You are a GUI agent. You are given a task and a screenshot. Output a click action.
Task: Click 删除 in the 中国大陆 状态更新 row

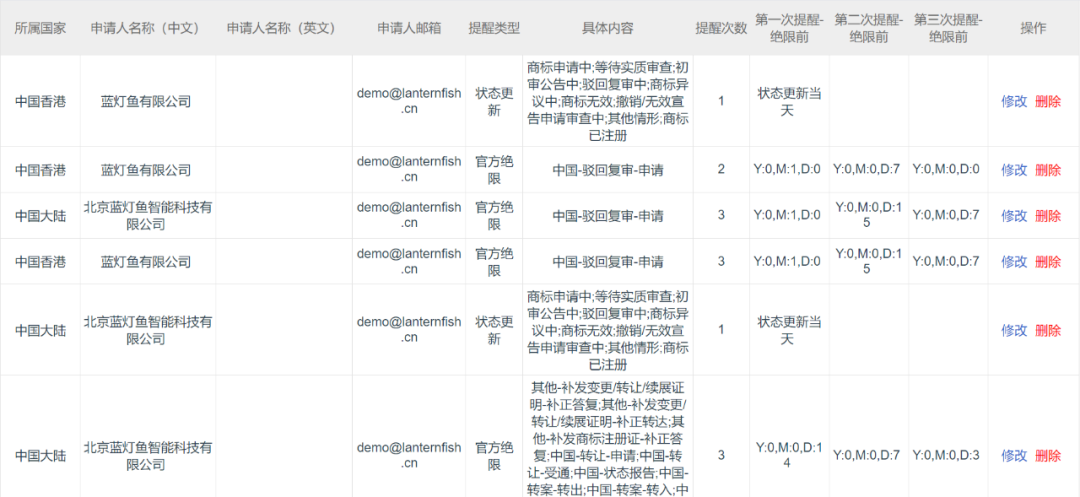[1048, 330]
